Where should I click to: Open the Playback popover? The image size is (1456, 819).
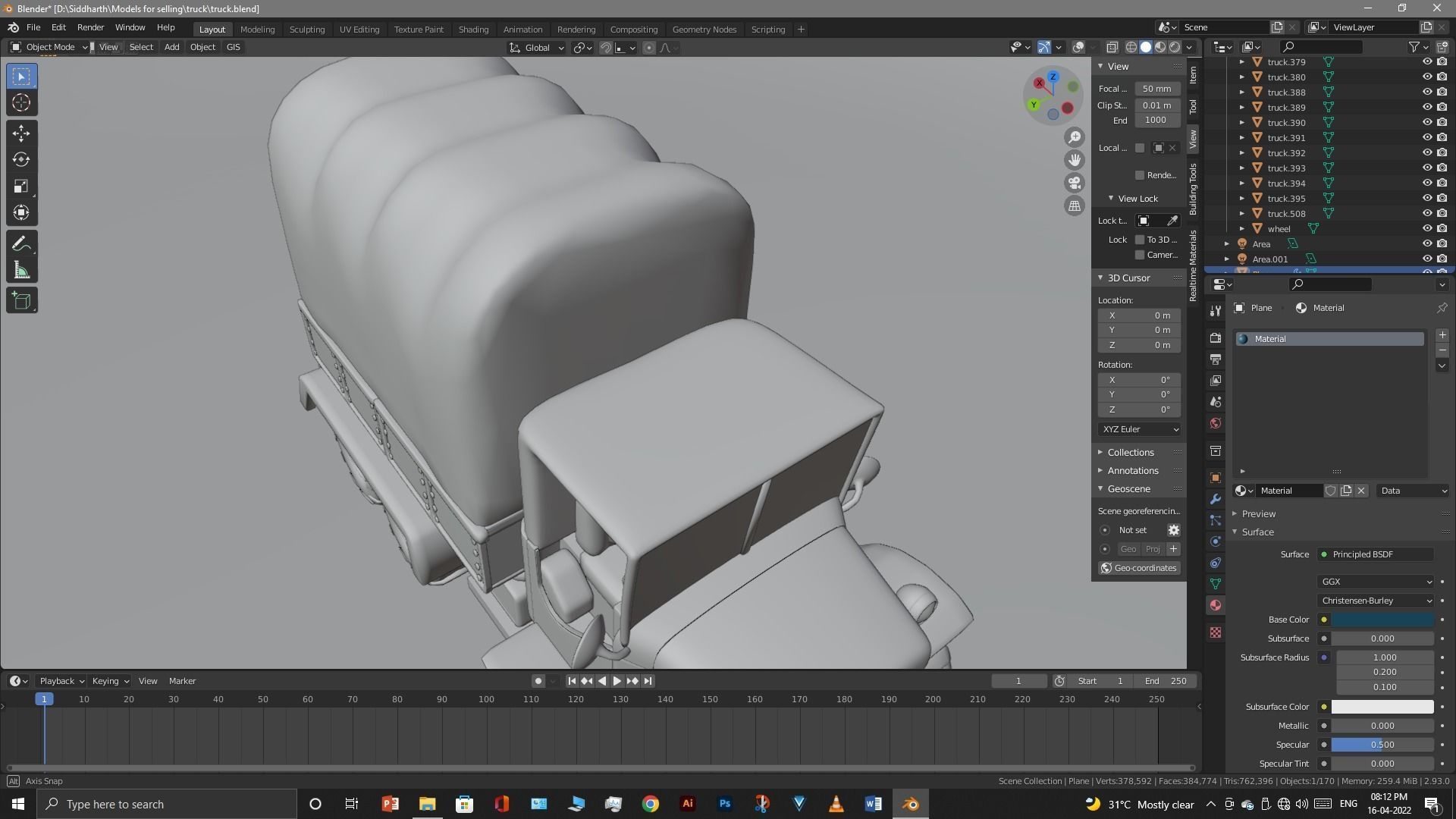point(61,681)
